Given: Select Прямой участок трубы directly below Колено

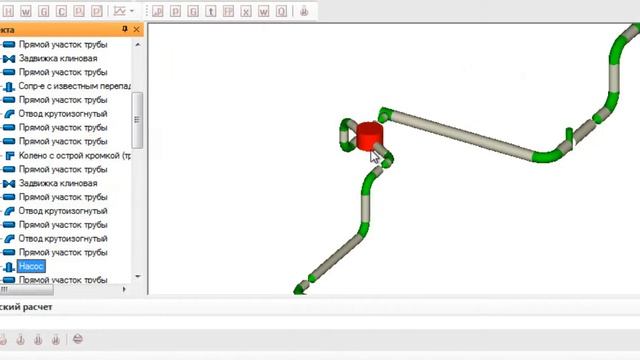Looking at the screenshot, I should (x=63, y=169).
